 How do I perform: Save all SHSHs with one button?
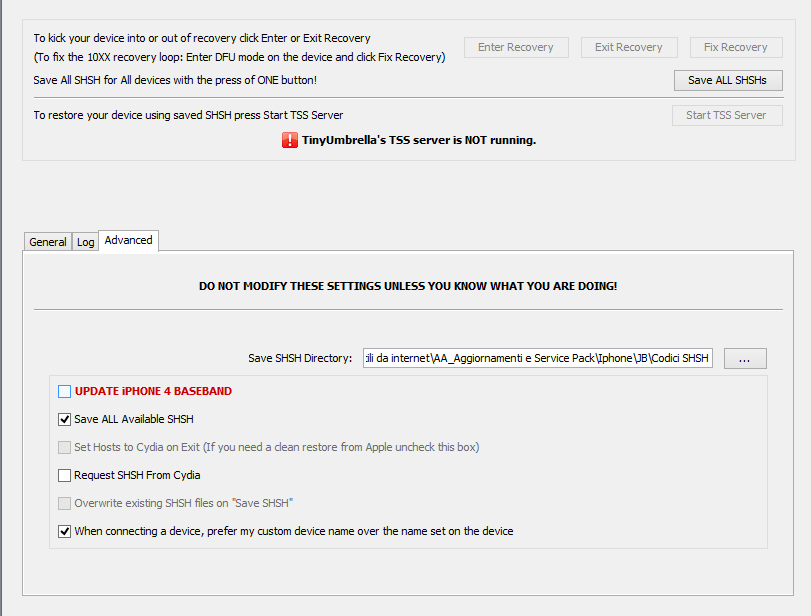pos(728,80)
